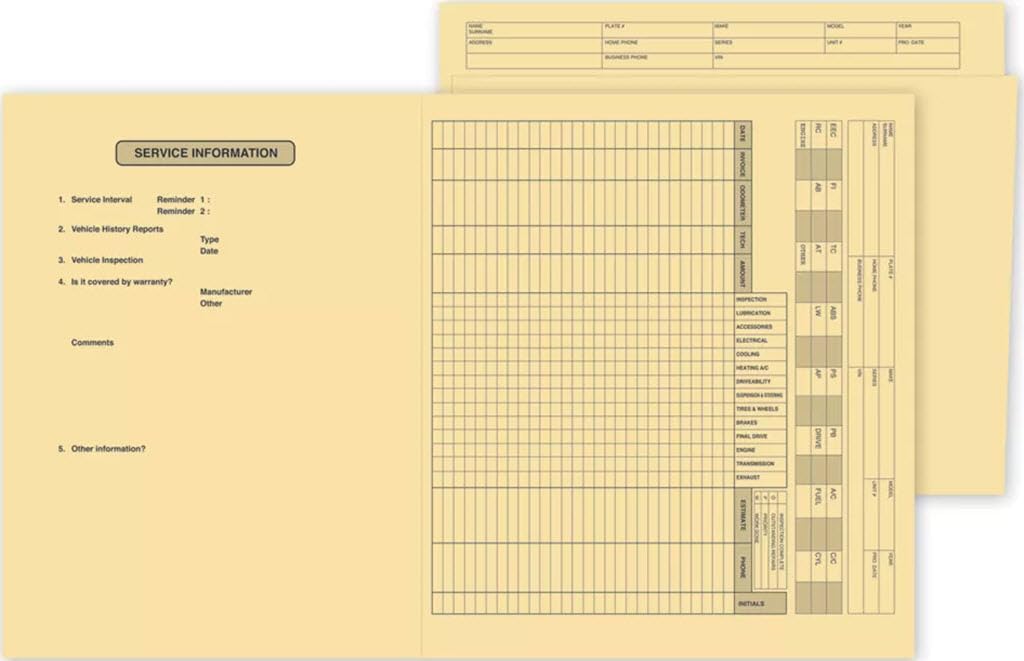Image resolution: width=1024 pixels, height=661 pixels.
Task: Click the FUEL code cell
Action: pos(818,502)
